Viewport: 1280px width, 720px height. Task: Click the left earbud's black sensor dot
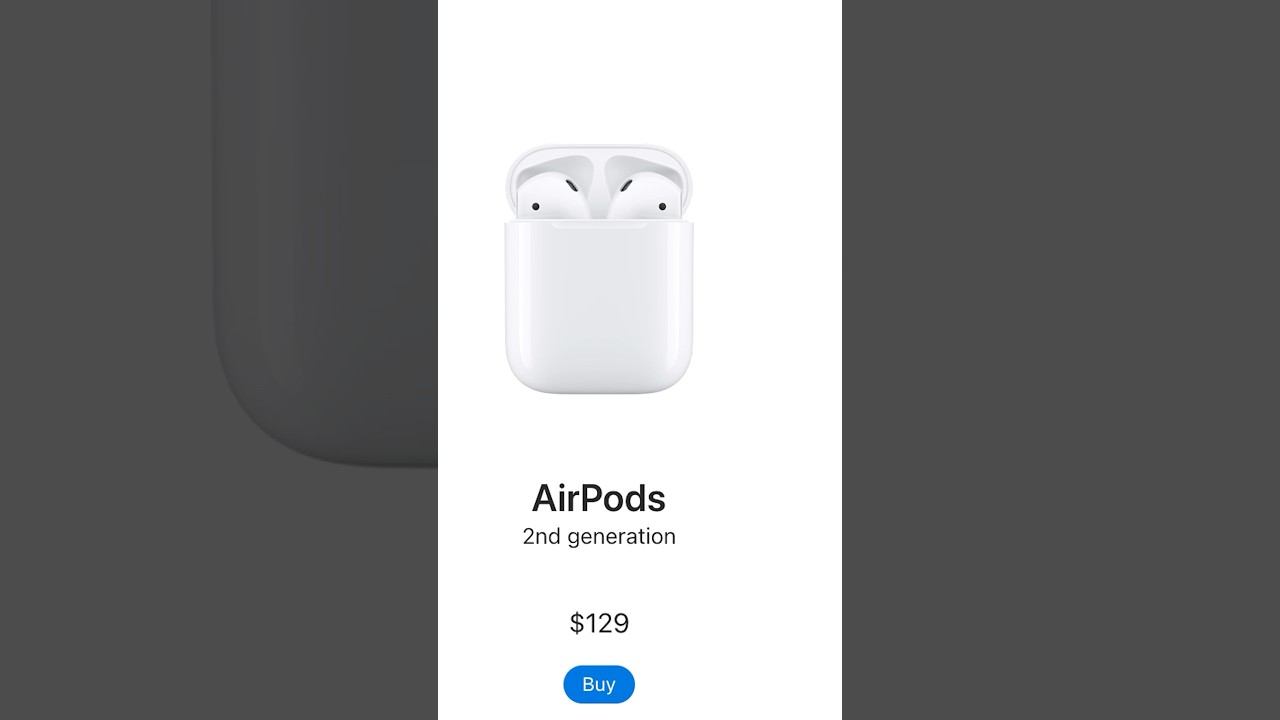pyautogui.click(x=535, y=207)
